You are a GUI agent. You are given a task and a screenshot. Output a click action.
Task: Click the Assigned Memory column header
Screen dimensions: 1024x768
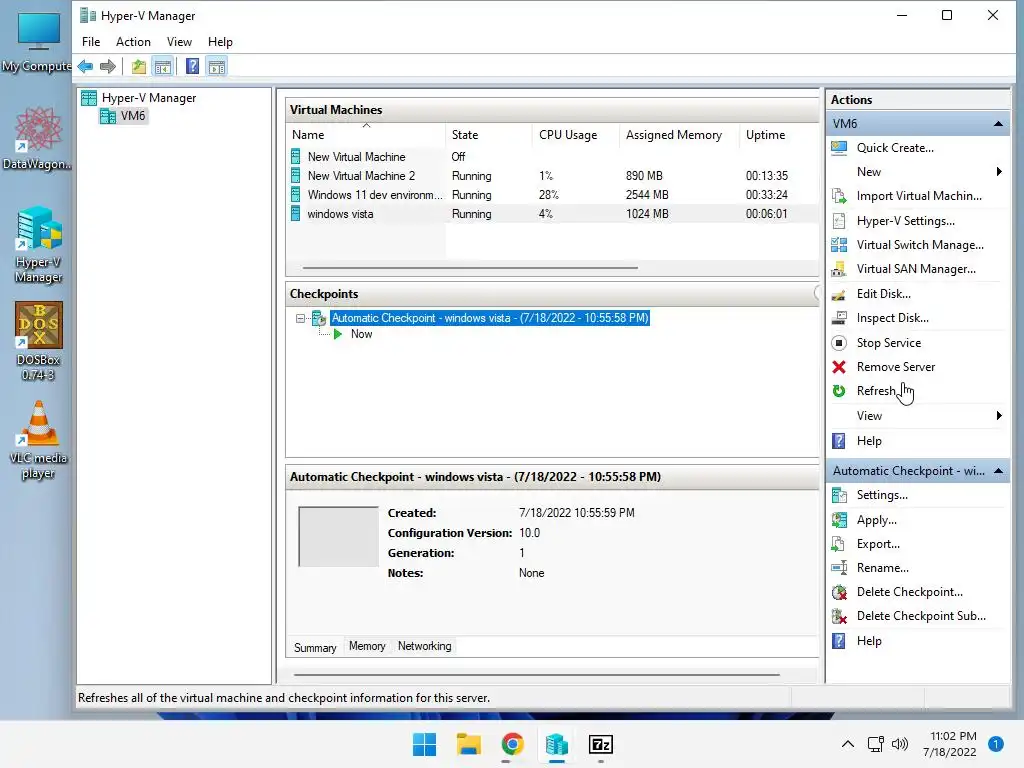679,135
